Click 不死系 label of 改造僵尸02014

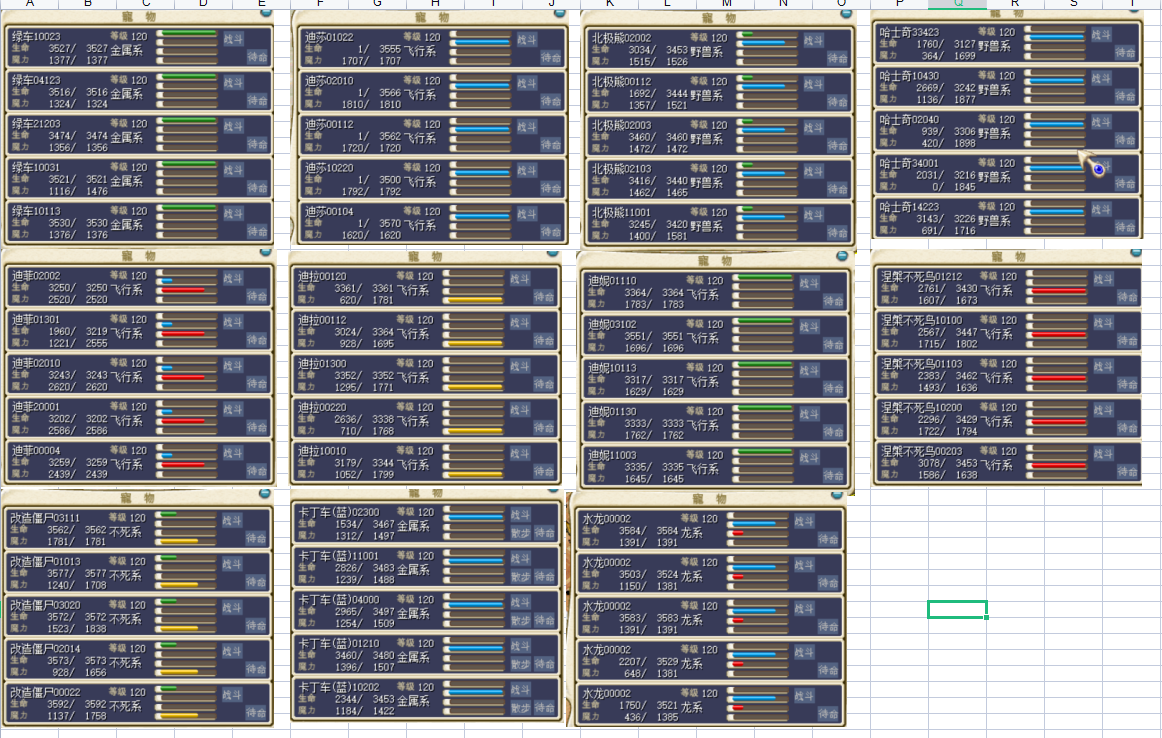click(x=125, y=663)
